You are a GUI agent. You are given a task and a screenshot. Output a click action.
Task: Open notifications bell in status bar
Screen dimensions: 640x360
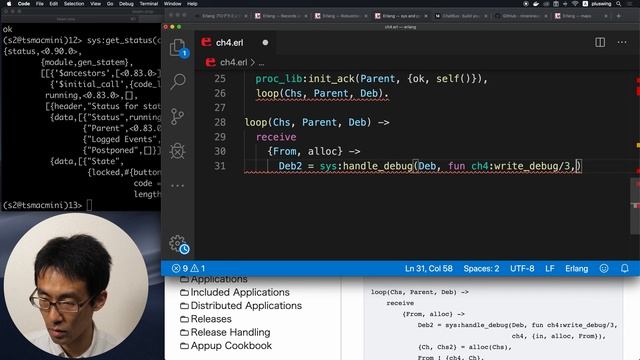(624, 268)
